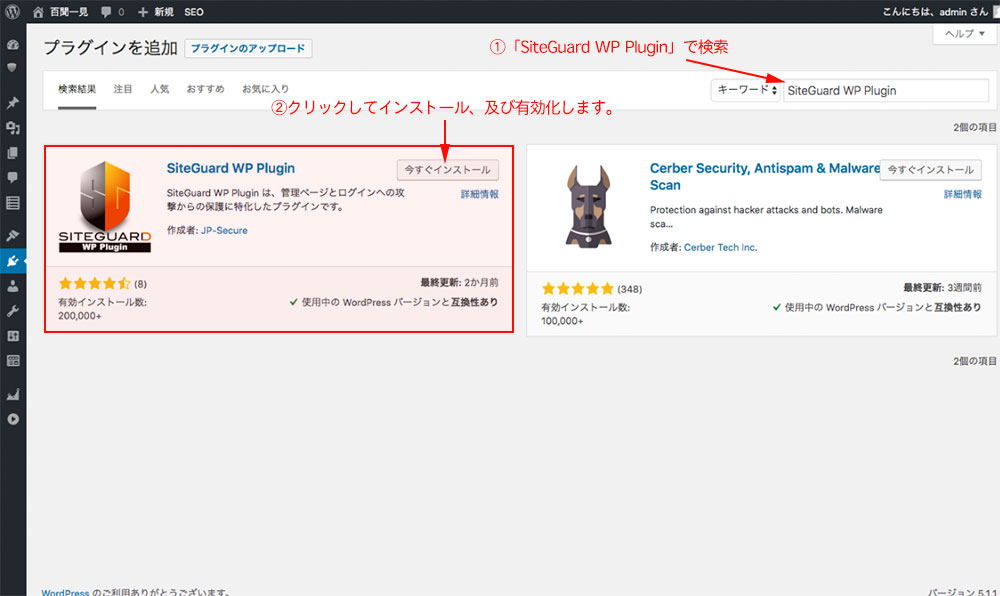Screen dimensions: 1000x596
Task: Open Cerber Security, Antispam & Malware Scan title
Action: point(765,177)
